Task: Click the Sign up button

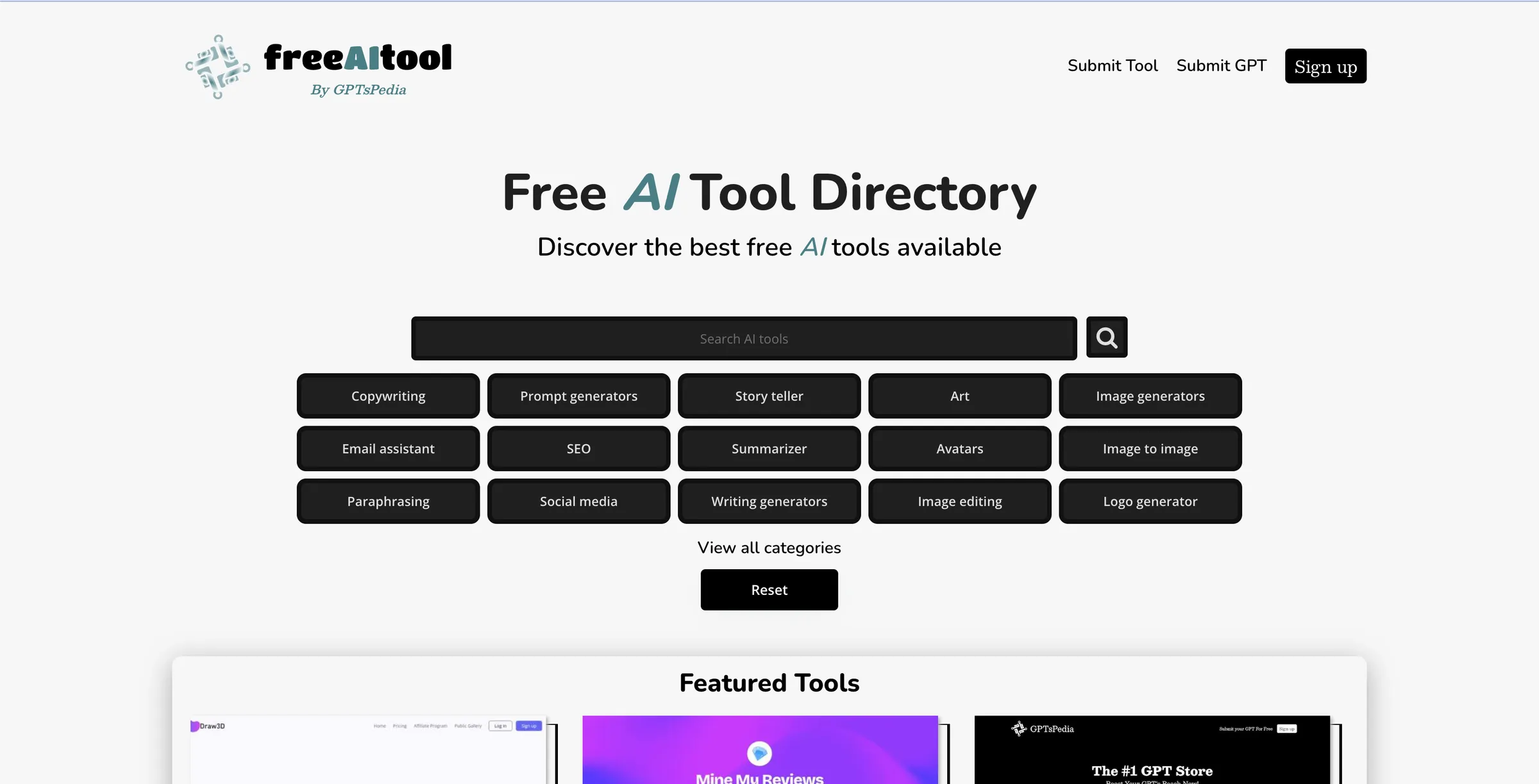Action: 1325,65
